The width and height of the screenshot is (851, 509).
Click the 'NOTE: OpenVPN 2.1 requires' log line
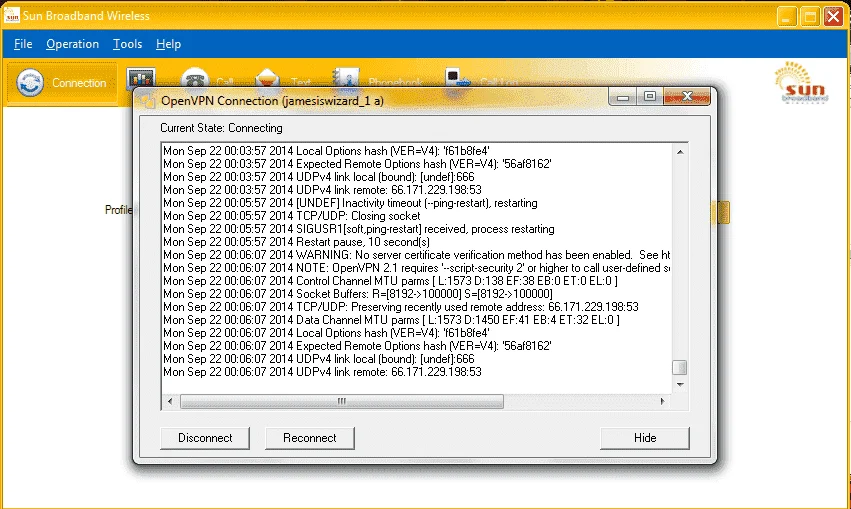coord(416,268)
